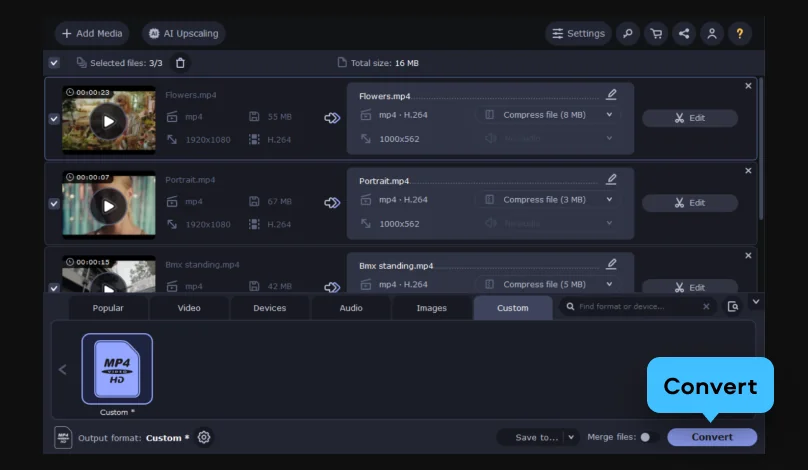
Task: Play the Flowers.mp4 video thumbnail
Action: (108, 121)
